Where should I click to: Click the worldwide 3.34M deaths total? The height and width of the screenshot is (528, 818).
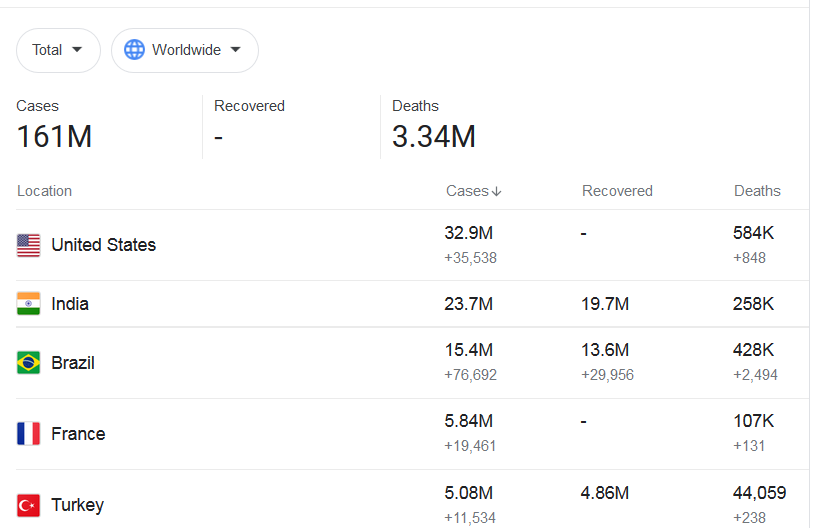434,137
